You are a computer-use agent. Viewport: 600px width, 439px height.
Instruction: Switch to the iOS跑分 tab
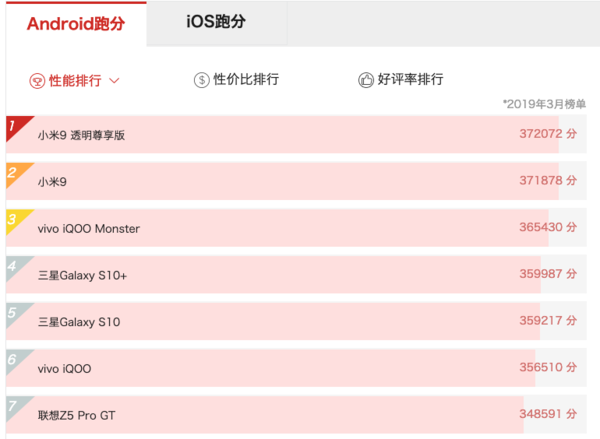[217, 22]
